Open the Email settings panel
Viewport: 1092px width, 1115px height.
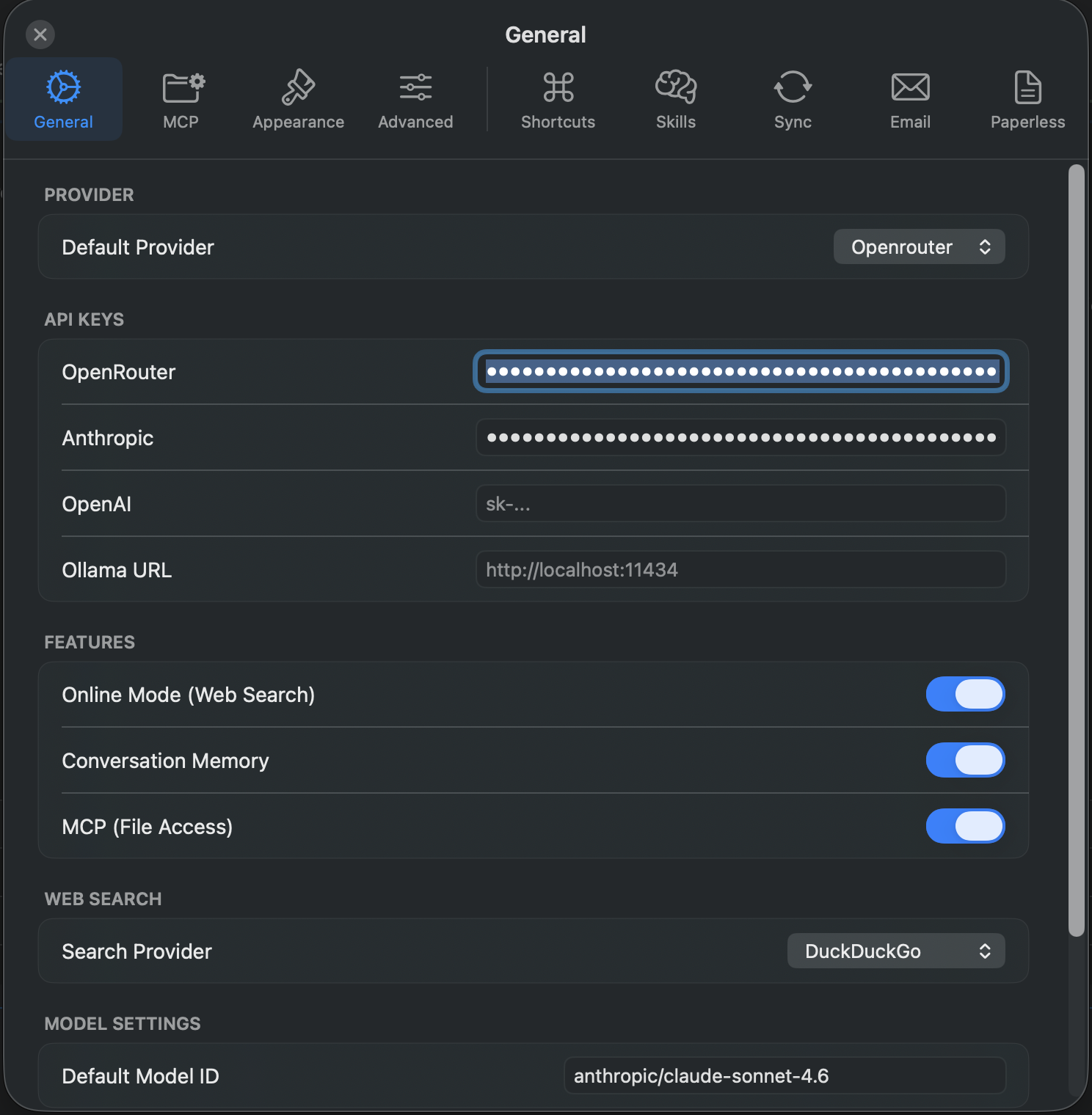[x=910, y=99]
